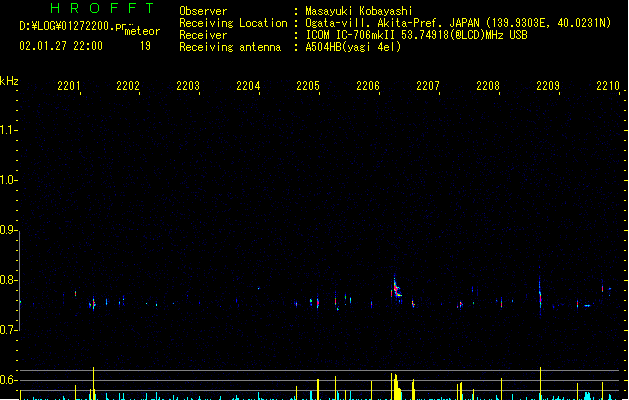This screenshot has width=629, height=400.
Task: Select observer name Masayuki Kobayashi
Action: click(359, 11)
